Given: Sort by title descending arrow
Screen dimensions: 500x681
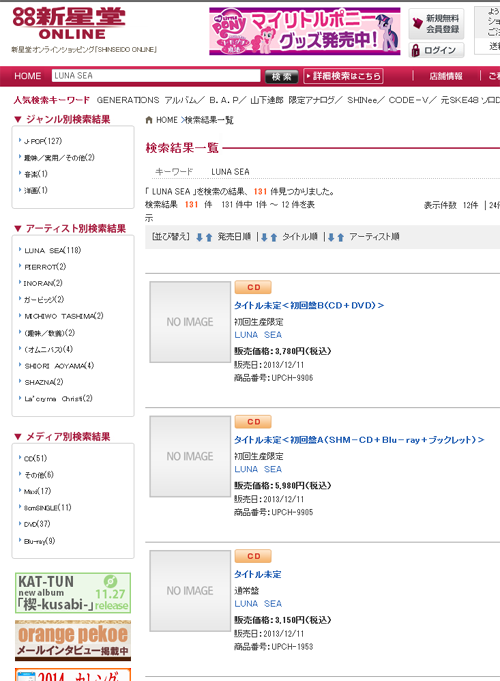Looking at the screenshot, I should [x=264, y=237].
